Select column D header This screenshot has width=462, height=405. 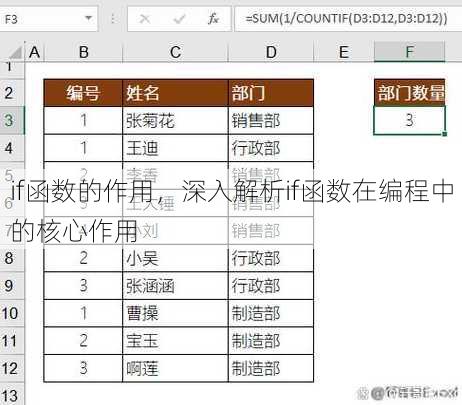[271, 52]
